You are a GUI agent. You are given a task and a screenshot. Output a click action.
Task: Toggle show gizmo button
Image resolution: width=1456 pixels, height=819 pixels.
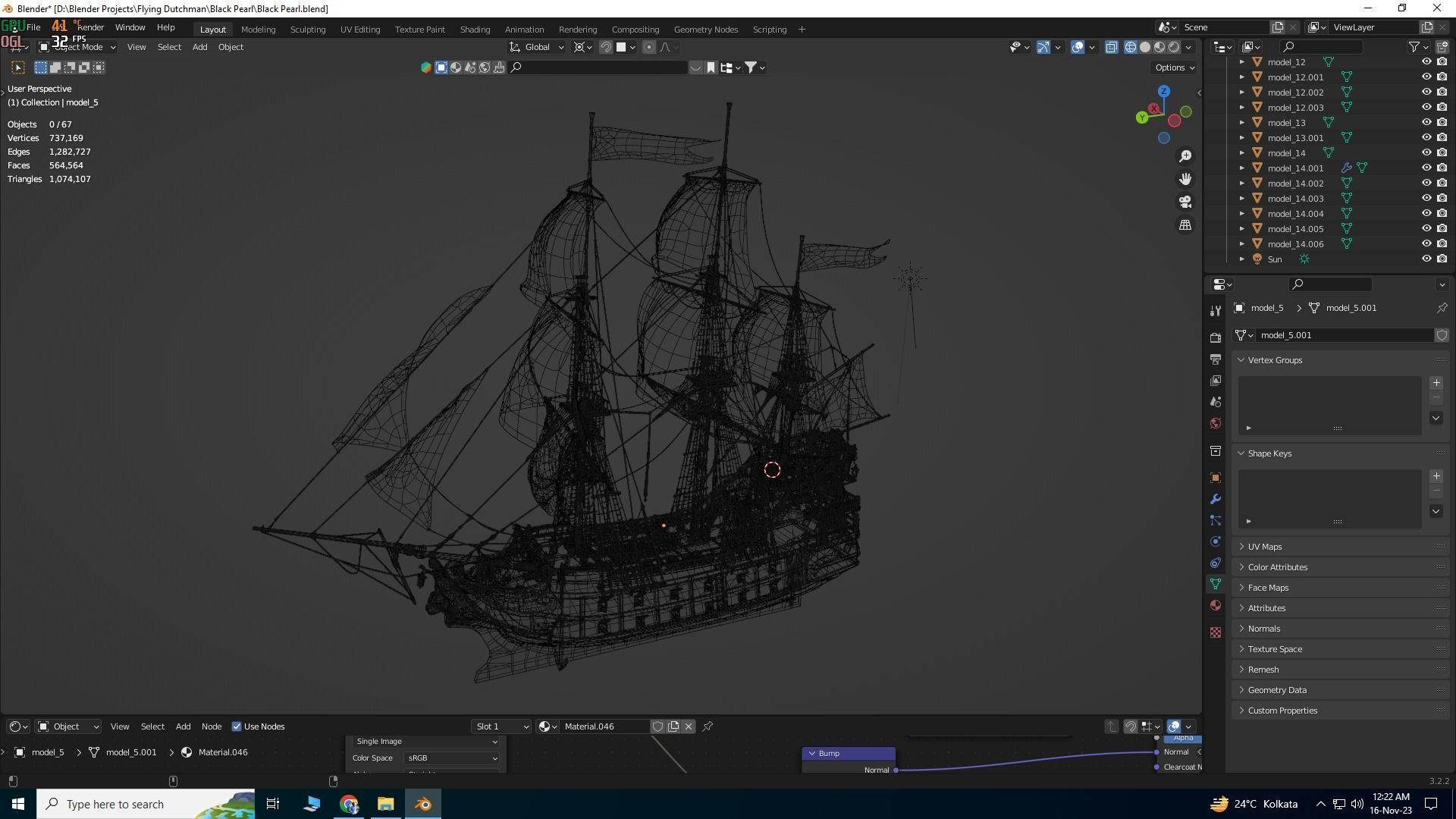[x=1043, y=47]
